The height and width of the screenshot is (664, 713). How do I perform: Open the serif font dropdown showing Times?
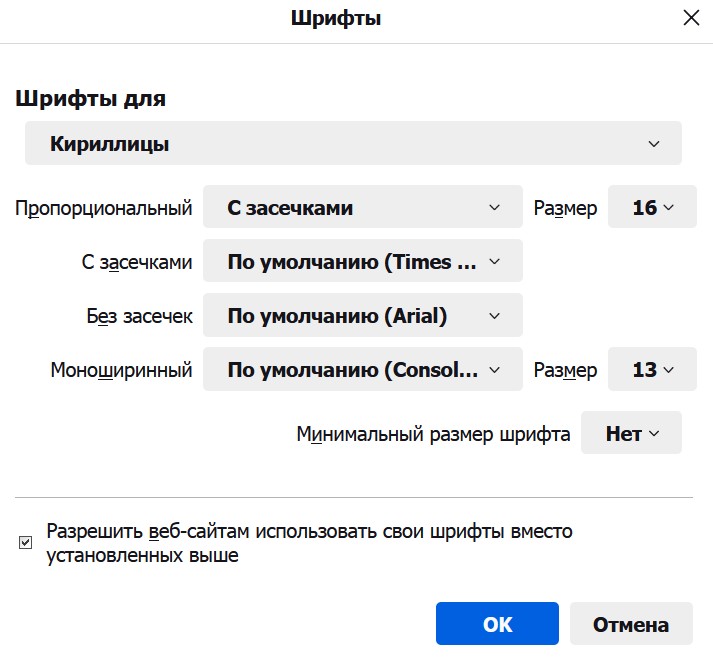tap(362, 263)
